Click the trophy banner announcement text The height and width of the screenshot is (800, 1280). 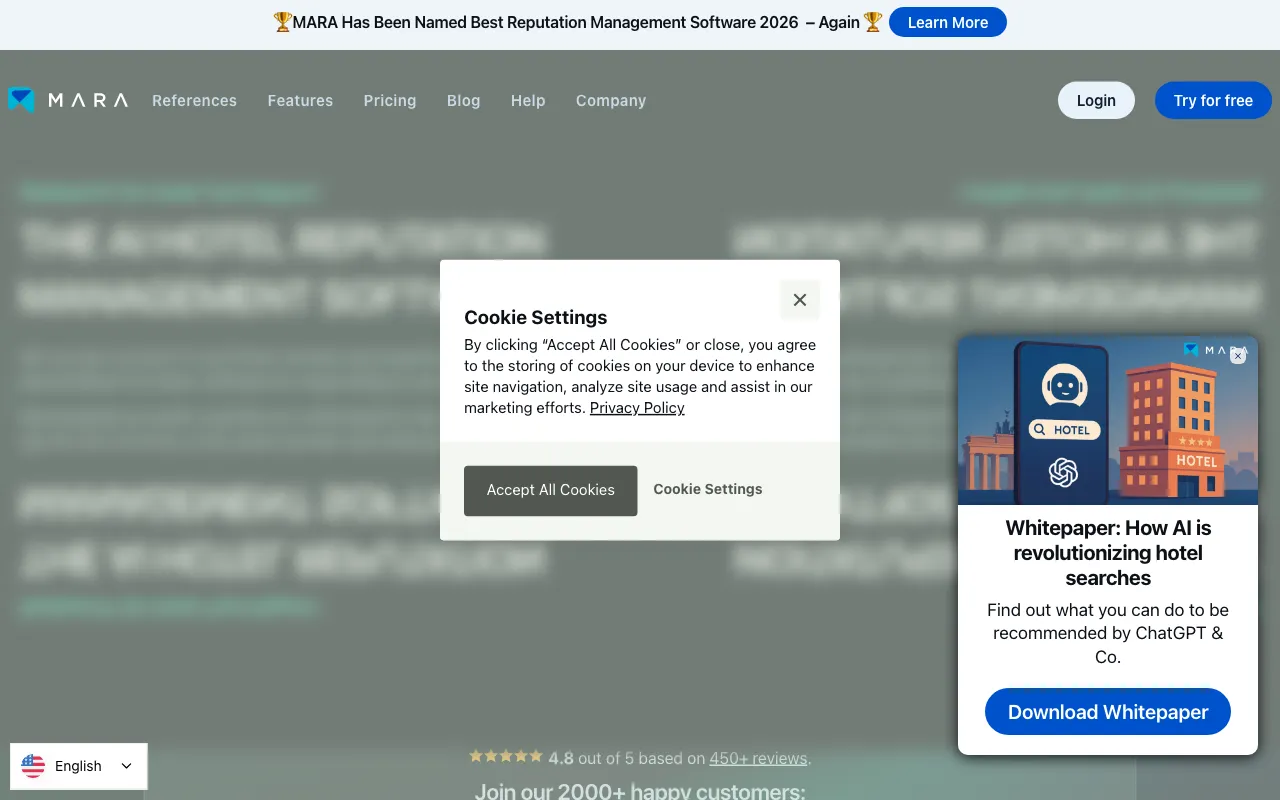pos(577,22)
